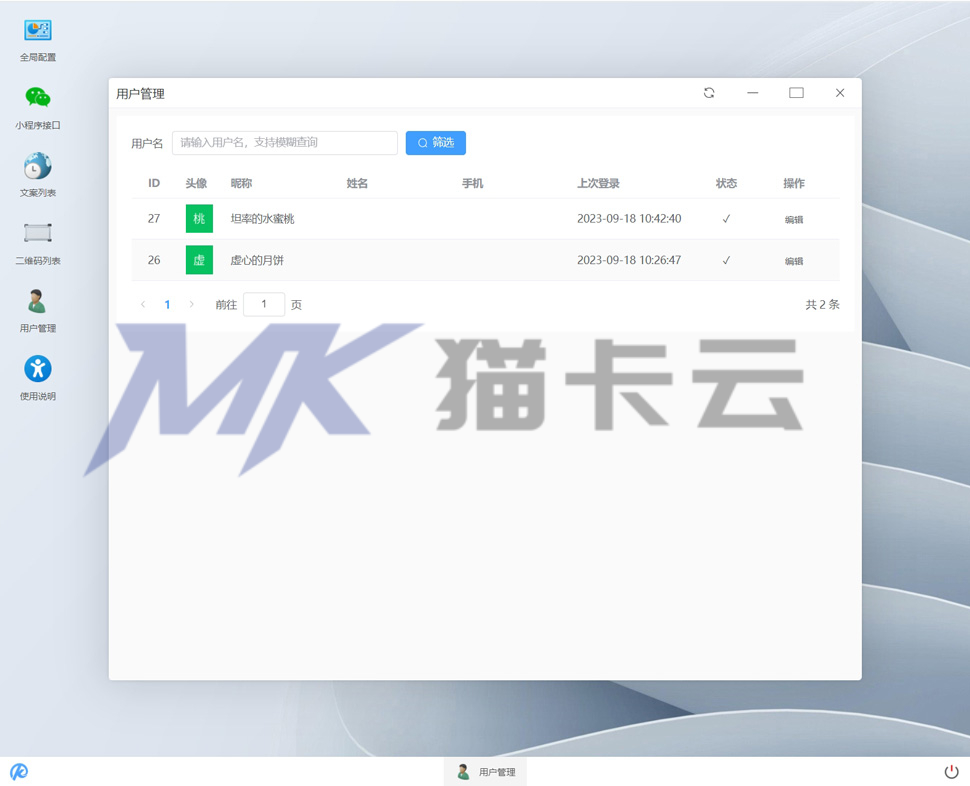Click ID cell 26

(x=154, y=260)
